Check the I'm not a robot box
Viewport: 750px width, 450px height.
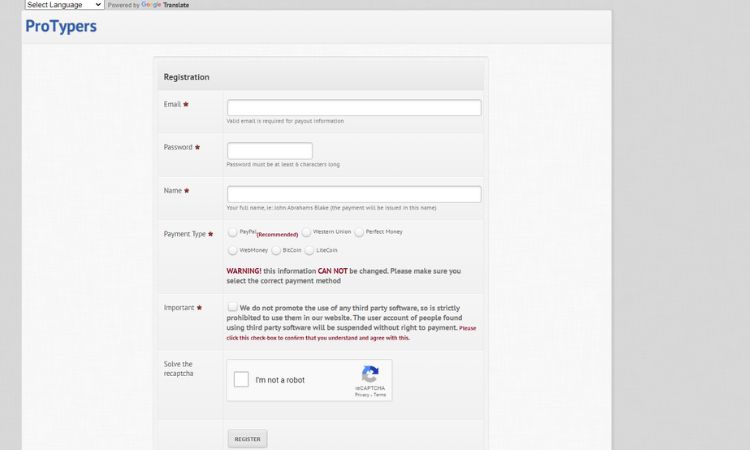click(241, 380)
